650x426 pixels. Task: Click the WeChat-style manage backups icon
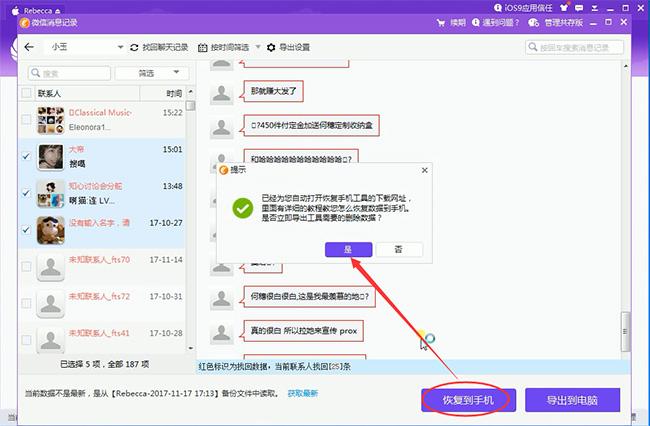(x=533, y=22)
